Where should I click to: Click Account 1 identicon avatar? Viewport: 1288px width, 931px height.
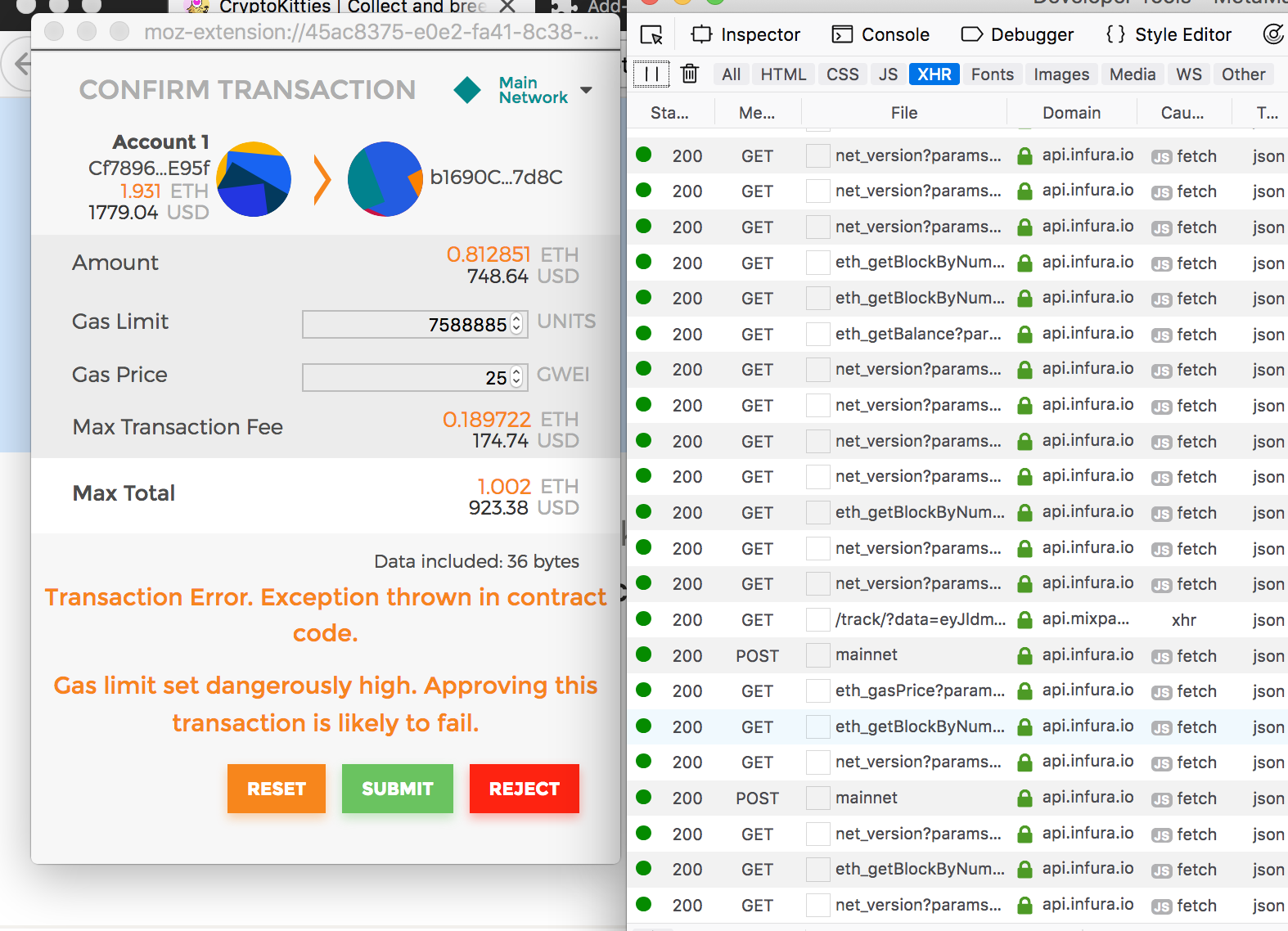[x=254, y=179]
